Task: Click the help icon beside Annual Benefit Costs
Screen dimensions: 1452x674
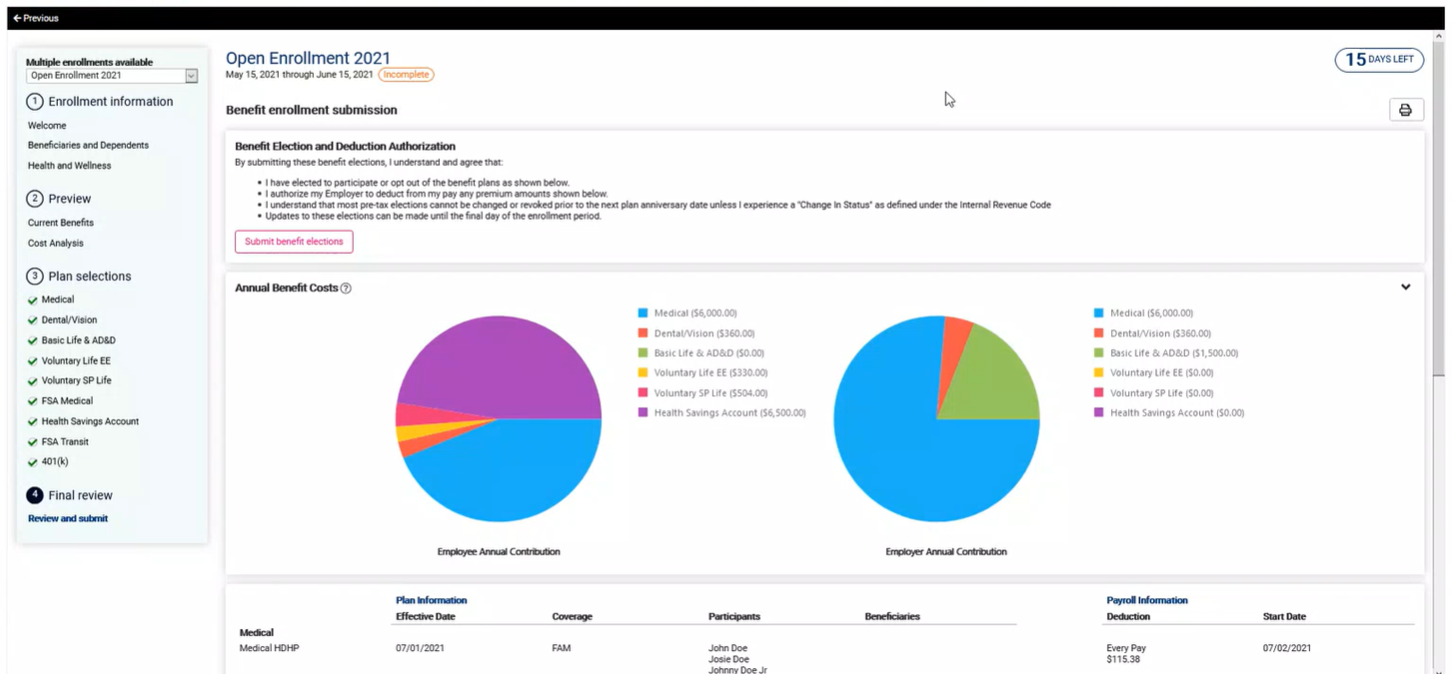Action: pyautogui.click(x=346, y=288)
